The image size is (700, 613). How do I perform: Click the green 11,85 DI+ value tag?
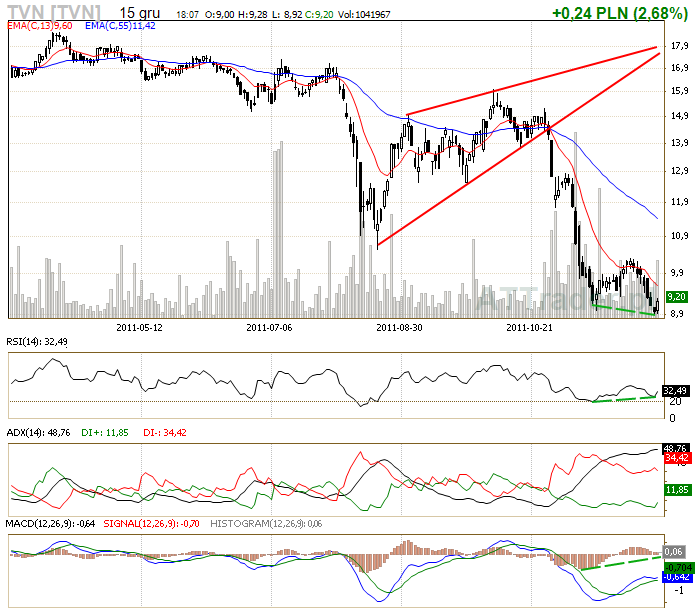coord(678,490)
